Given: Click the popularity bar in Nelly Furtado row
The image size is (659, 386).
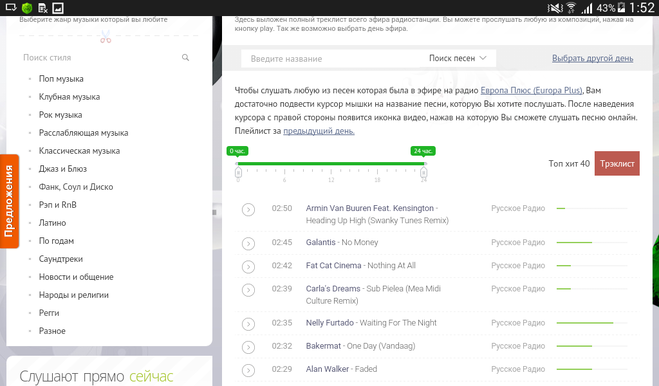Looking at the screenshot, I should pos(592,323).
